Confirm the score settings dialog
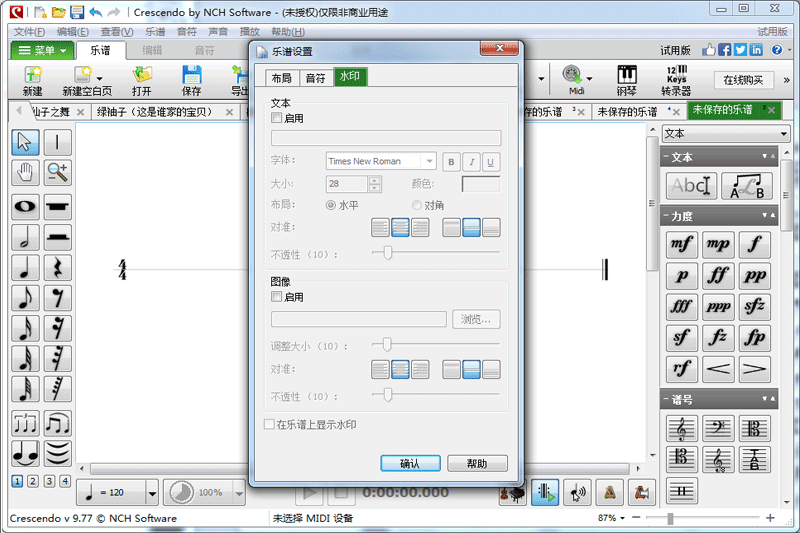800x533 pixels. [410, 464]
